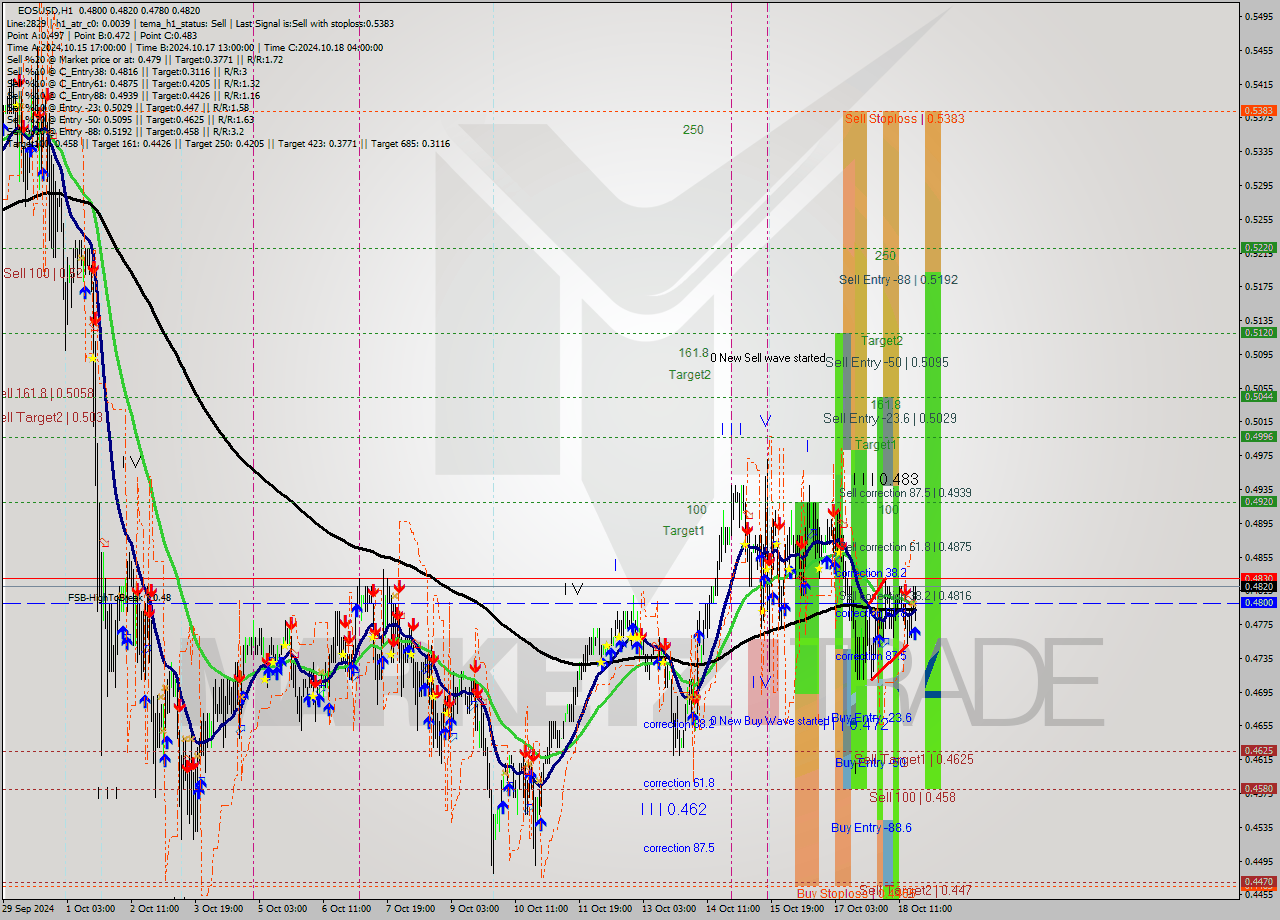Click the 'Sell Target1 | 0.4625' label
Image resolution: width=1280 pixels, height=920 pixels.
(913, 759)
